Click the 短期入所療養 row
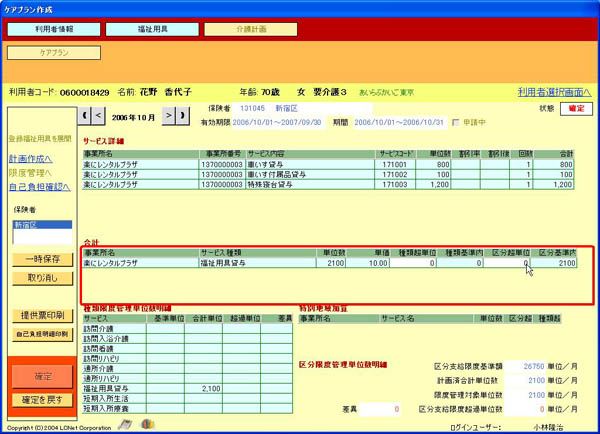 (188, 408)
